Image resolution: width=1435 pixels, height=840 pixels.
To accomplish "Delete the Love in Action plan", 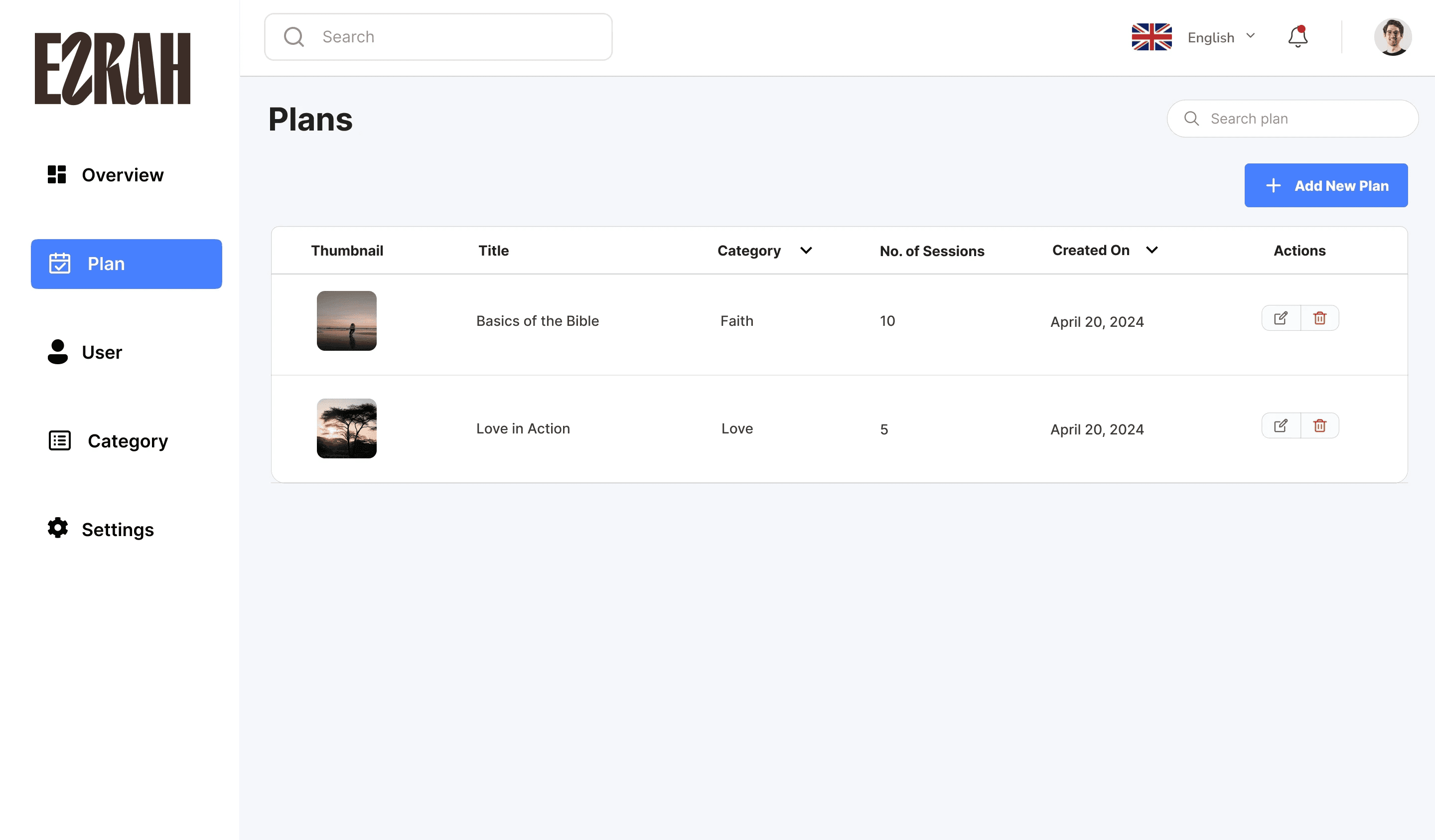I will (1319, 425).
